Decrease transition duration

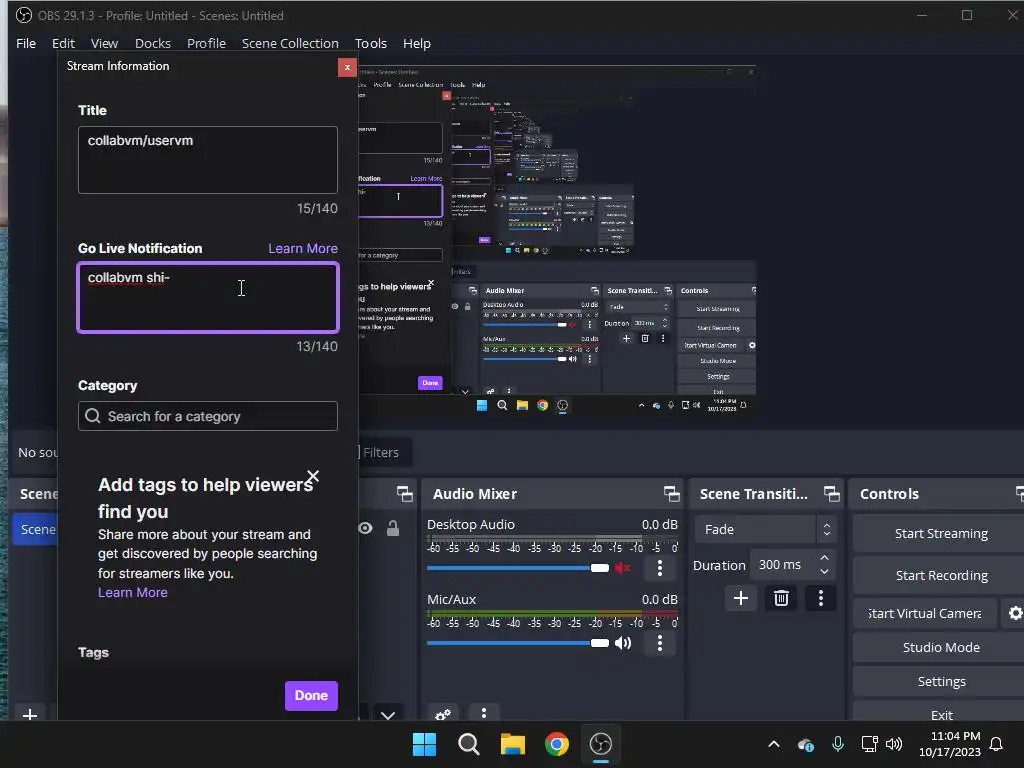[x=824, y=572]
